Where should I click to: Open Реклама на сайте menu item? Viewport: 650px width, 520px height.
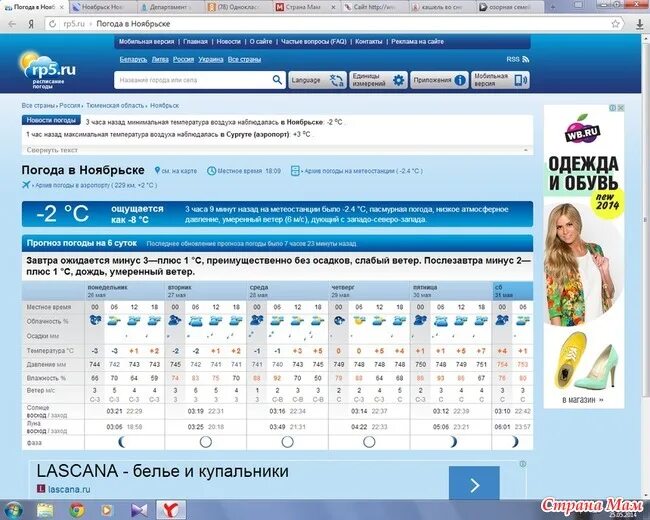click(417, 41)
